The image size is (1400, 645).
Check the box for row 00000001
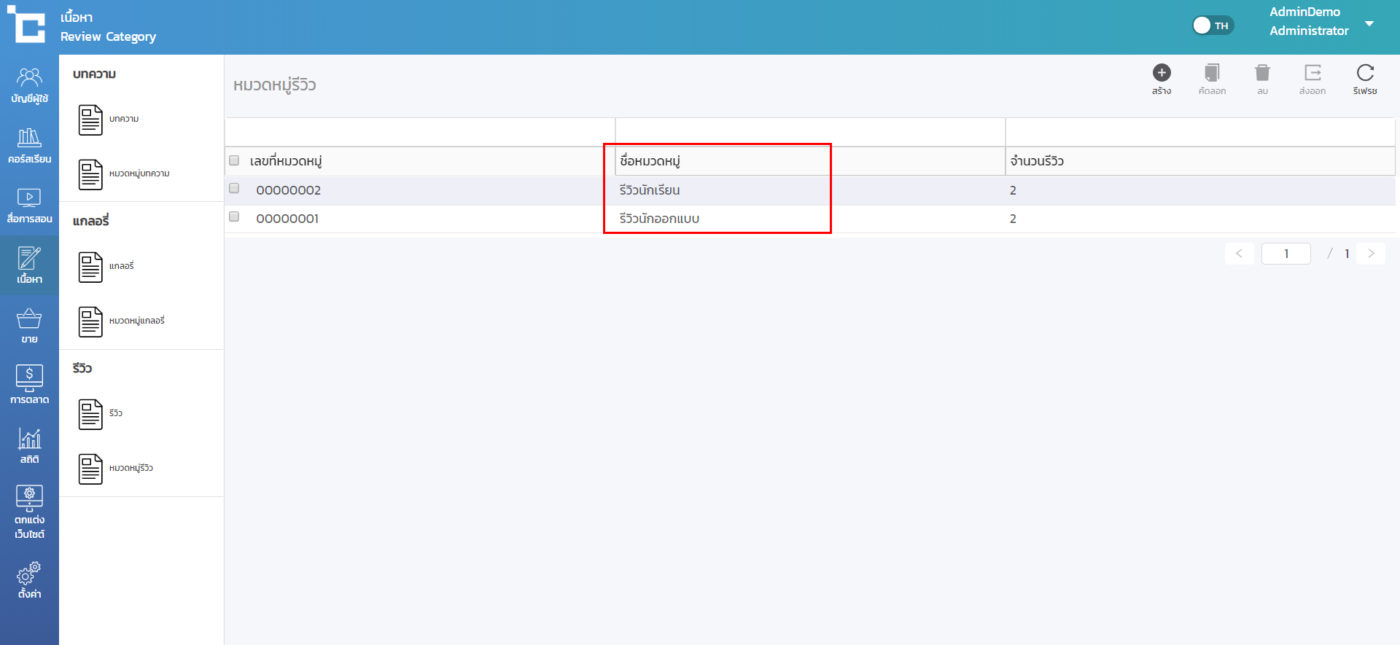click(234, 216)
